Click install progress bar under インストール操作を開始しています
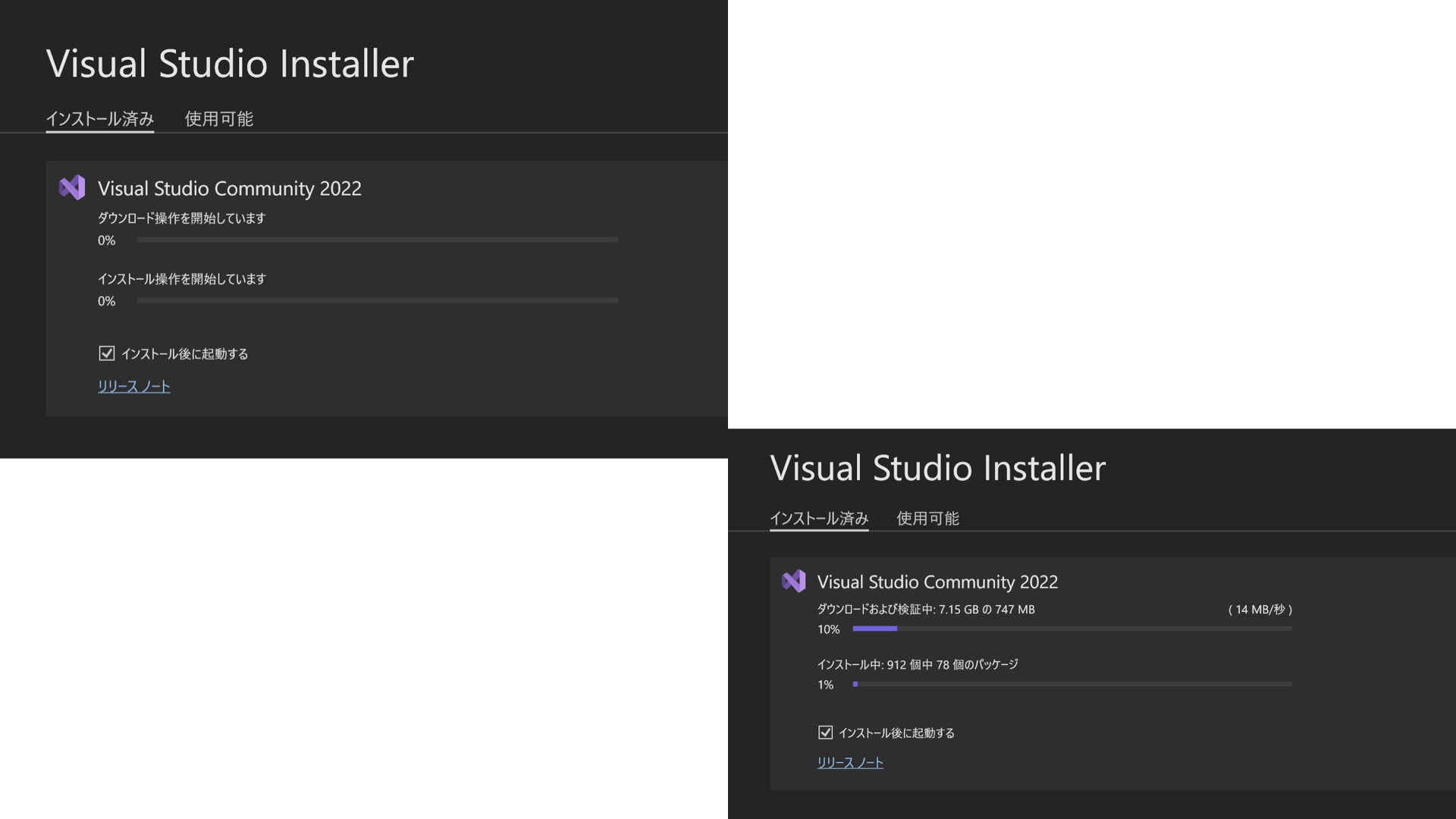The width and height of the screenshot is (1456, 819). pos(378,300)
